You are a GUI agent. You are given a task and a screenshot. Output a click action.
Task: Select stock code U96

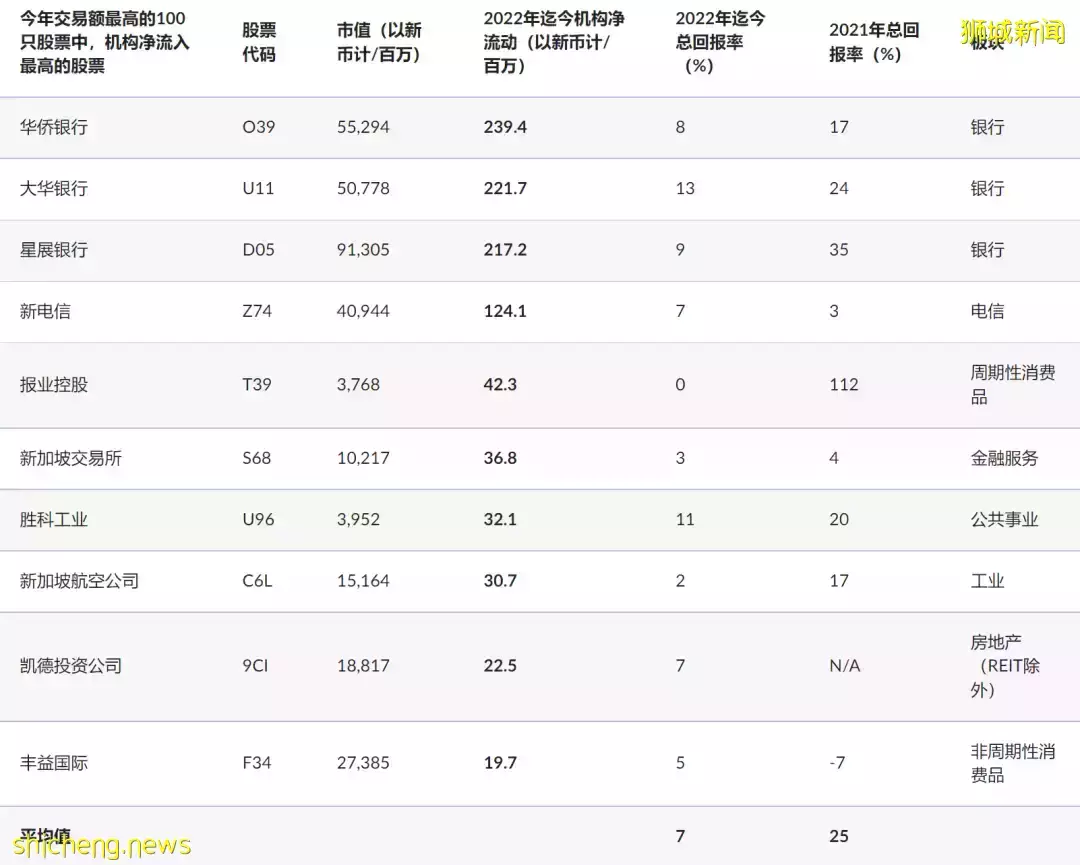point(258,520)
